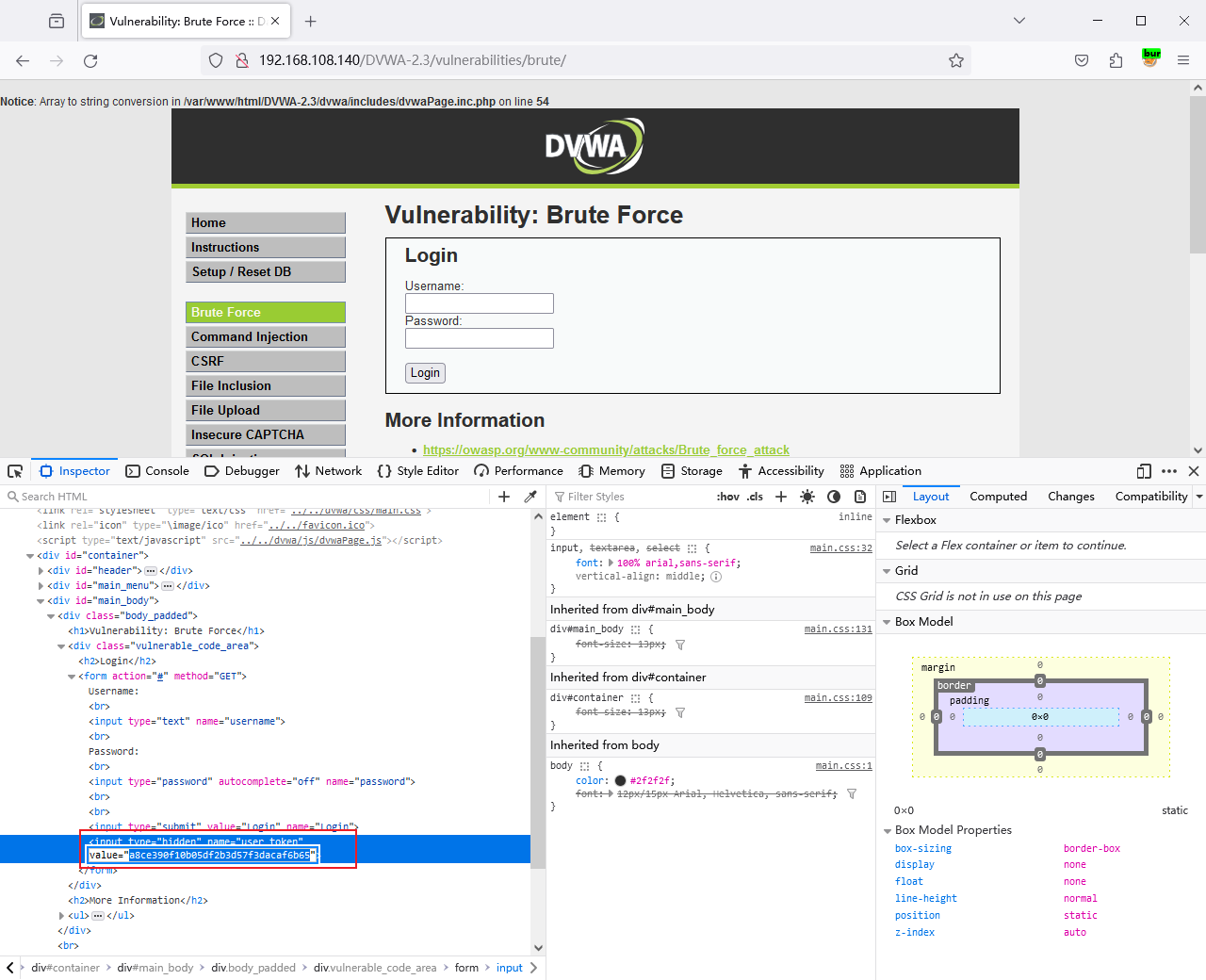Click the info icon after vertical-align: middle
This screenshot has height=980, width=1206.
[716, 577]
